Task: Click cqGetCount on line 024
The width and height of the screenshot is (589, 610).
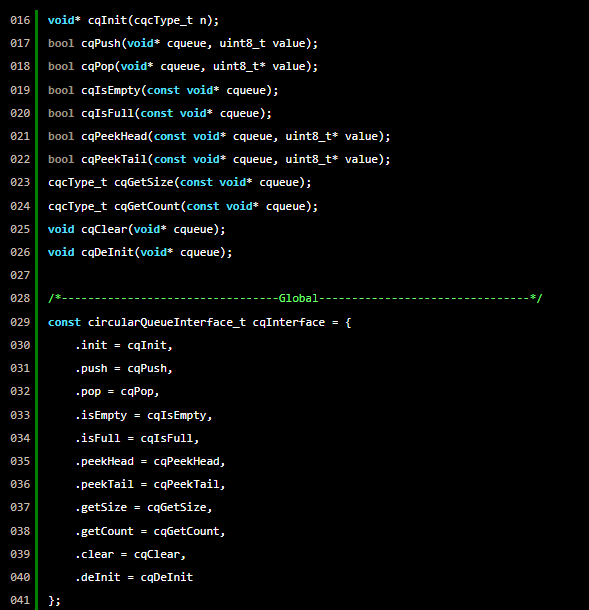Action: 147,206
